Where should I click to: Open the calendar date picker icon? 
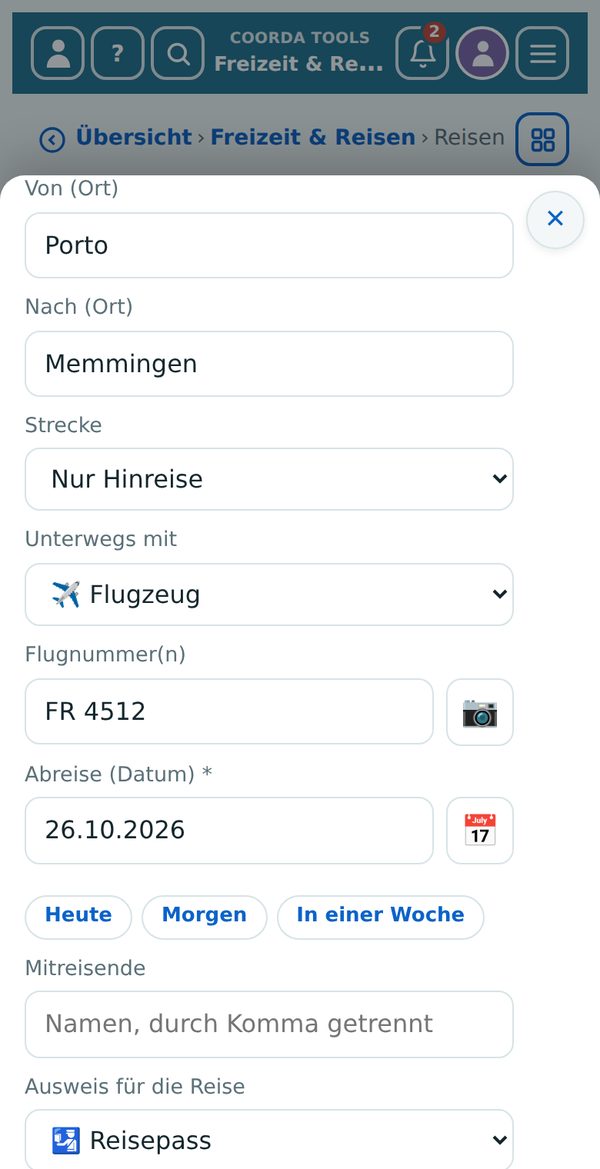[x=480, y=831]
